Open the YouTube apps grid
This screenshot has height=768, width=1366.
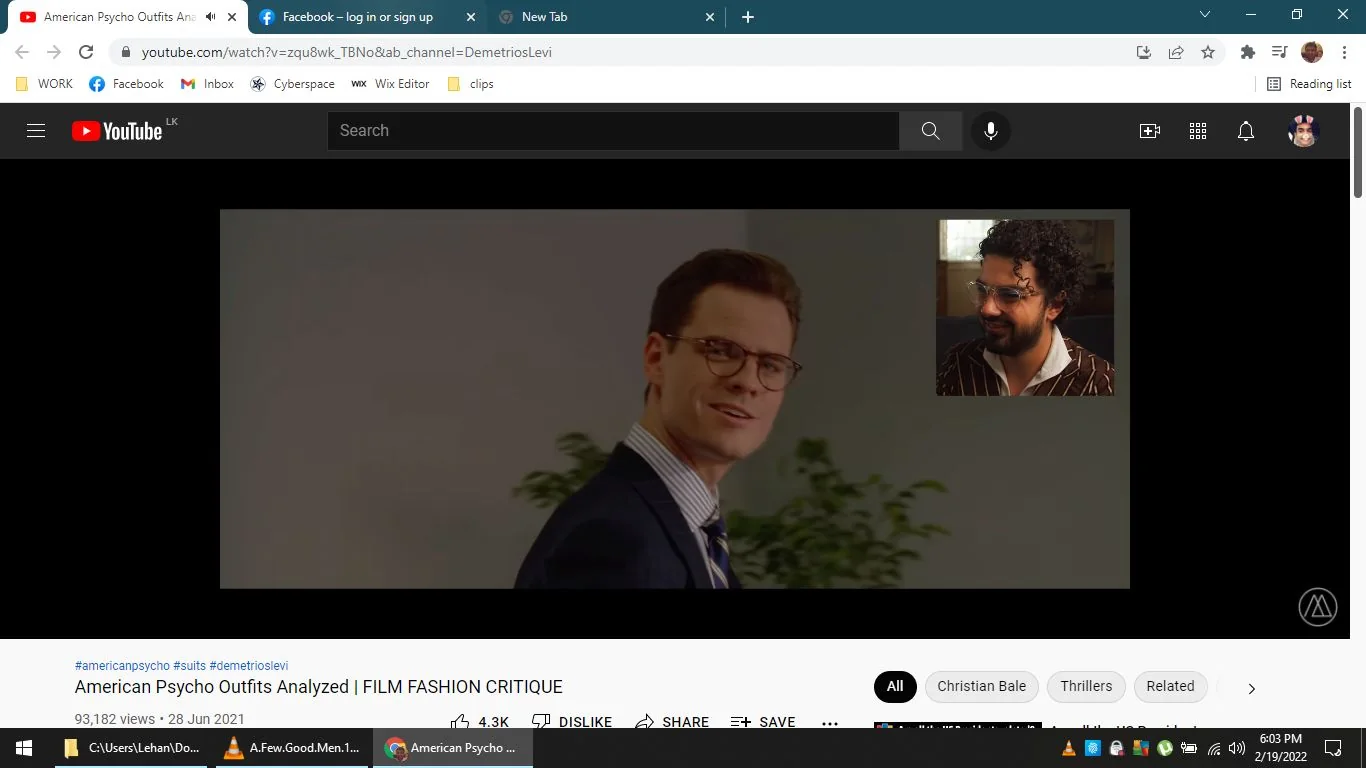pyautogui.click(x=1198, y=131)
